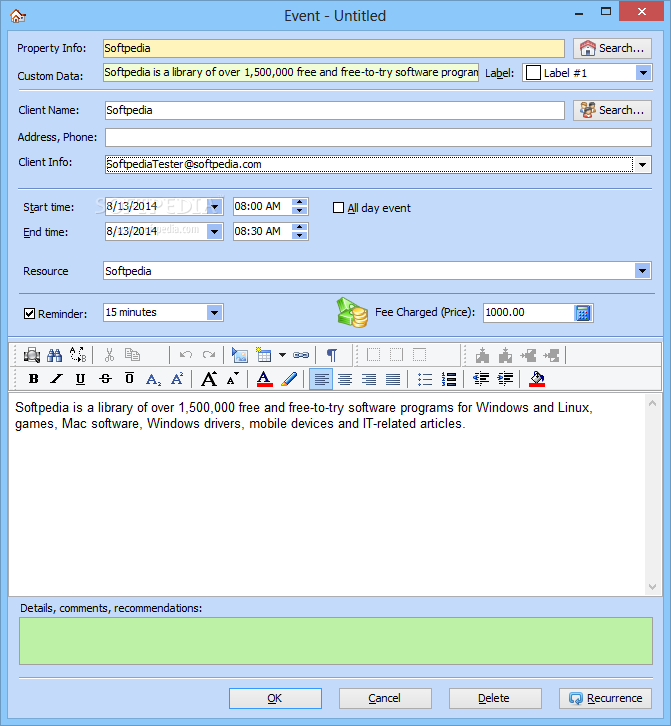The width and height of the screenshot is (671, 726).
Task: Click the scissors cut icon
Action: [x=109, y=355]
